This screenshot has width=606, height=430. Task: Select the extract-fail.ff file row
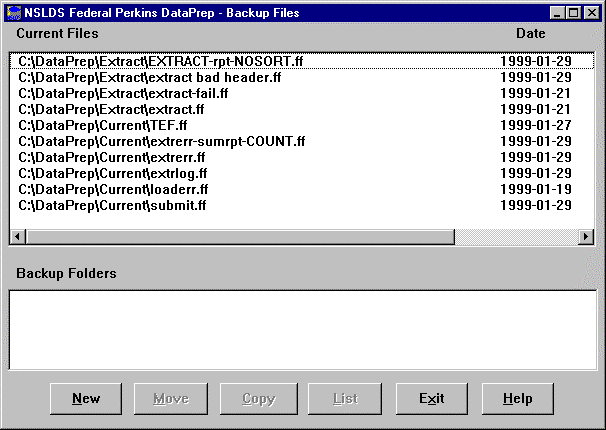(x=302, y=93)
